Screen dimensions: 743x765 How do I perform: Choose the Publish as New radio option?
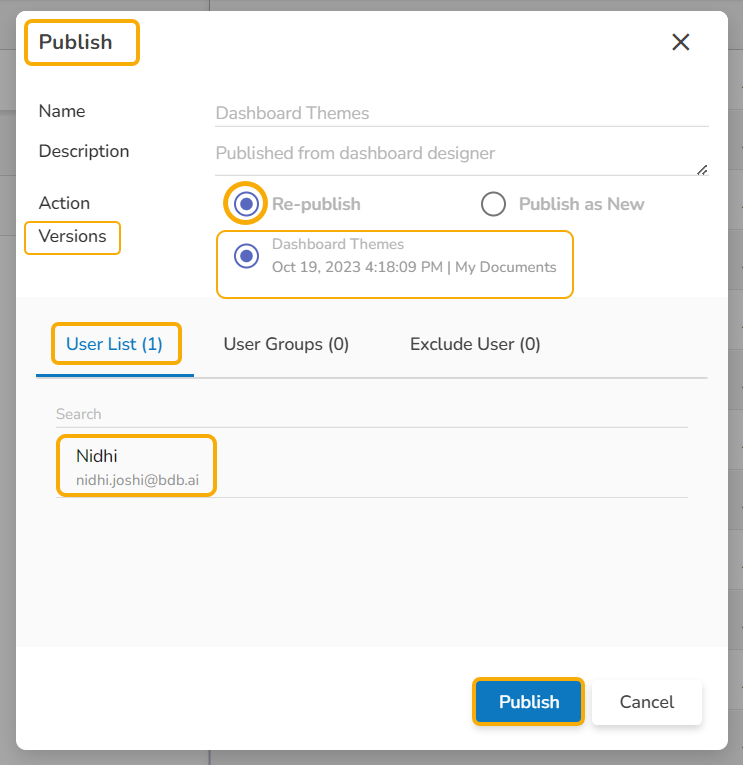point(494,204)
